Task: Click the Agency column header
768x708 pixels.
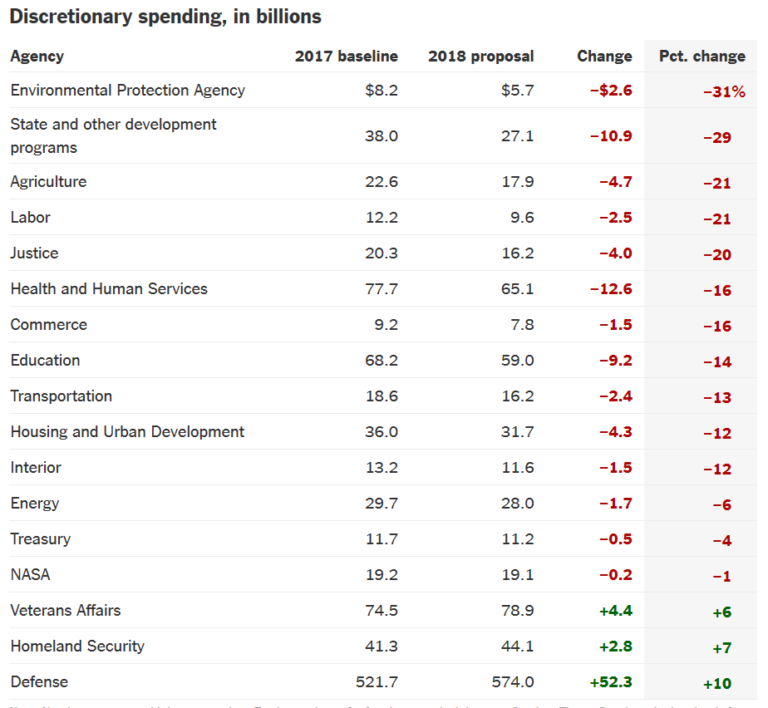Action: [x=37, y=56]
